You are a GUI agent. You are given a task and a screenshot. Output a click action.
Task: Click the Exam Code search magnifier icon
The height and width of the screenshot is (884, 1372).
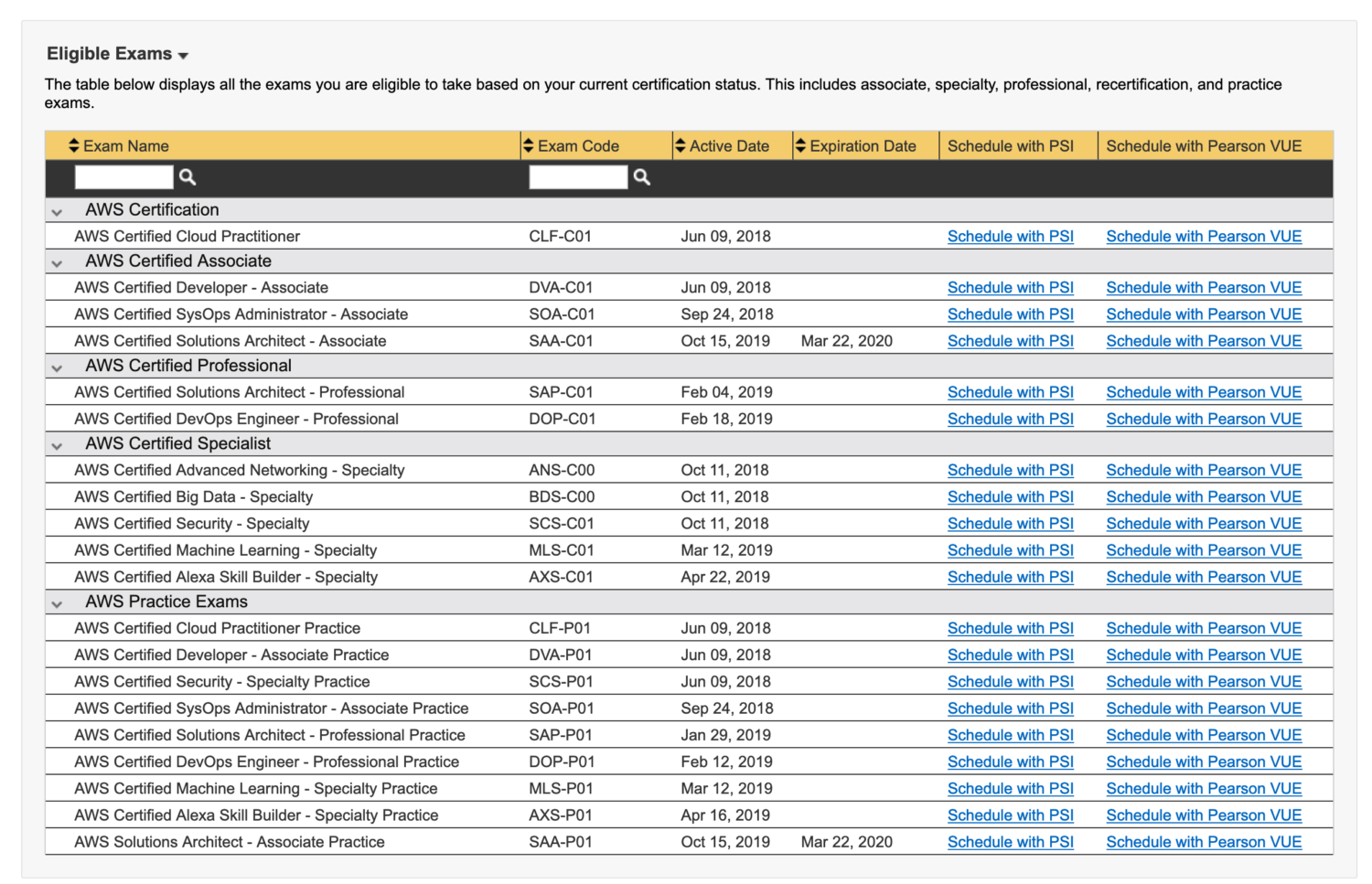pos(642,177)
